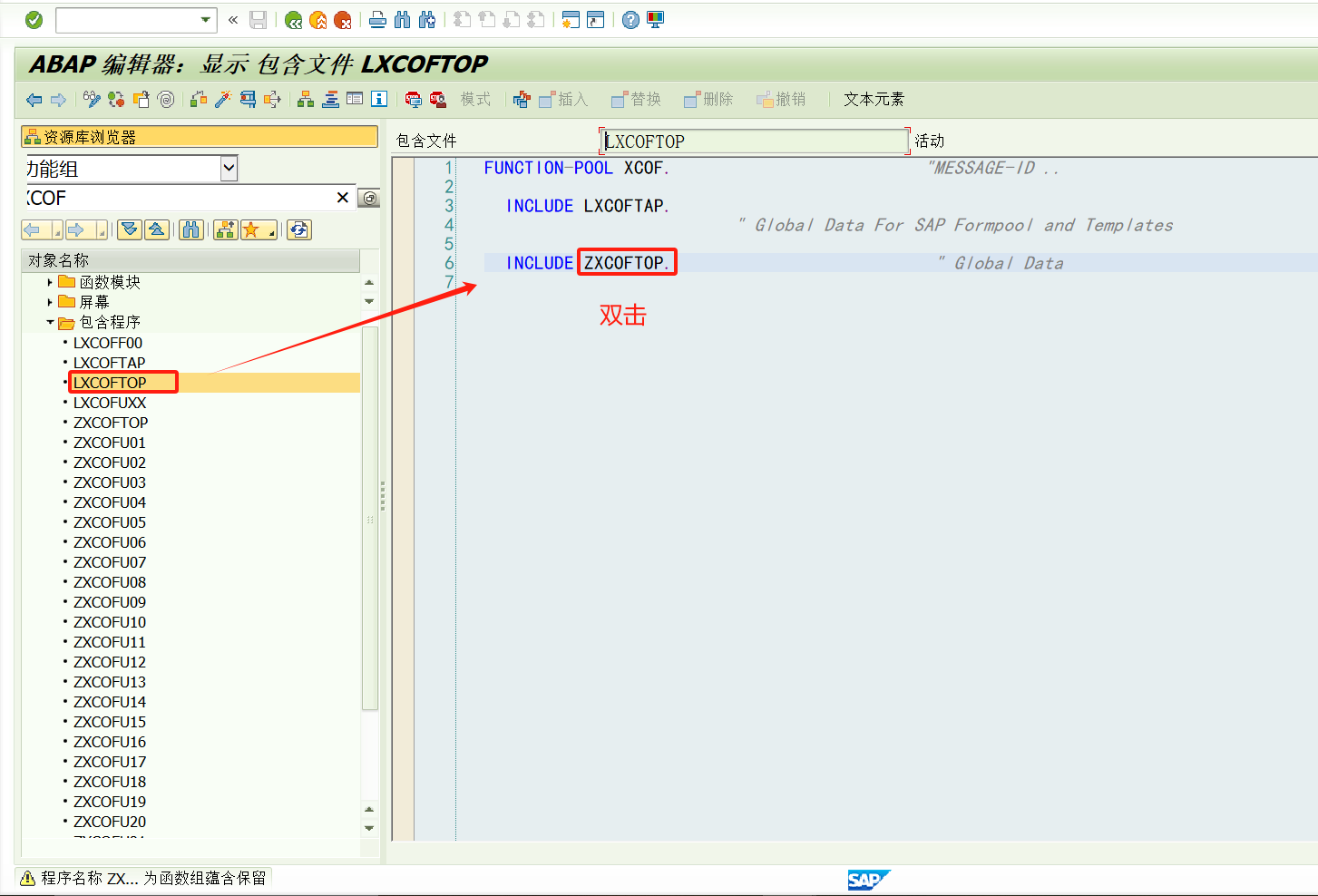Click the 模式 (Pattern) button
1318x896 pixels.
tap(475, 100)
